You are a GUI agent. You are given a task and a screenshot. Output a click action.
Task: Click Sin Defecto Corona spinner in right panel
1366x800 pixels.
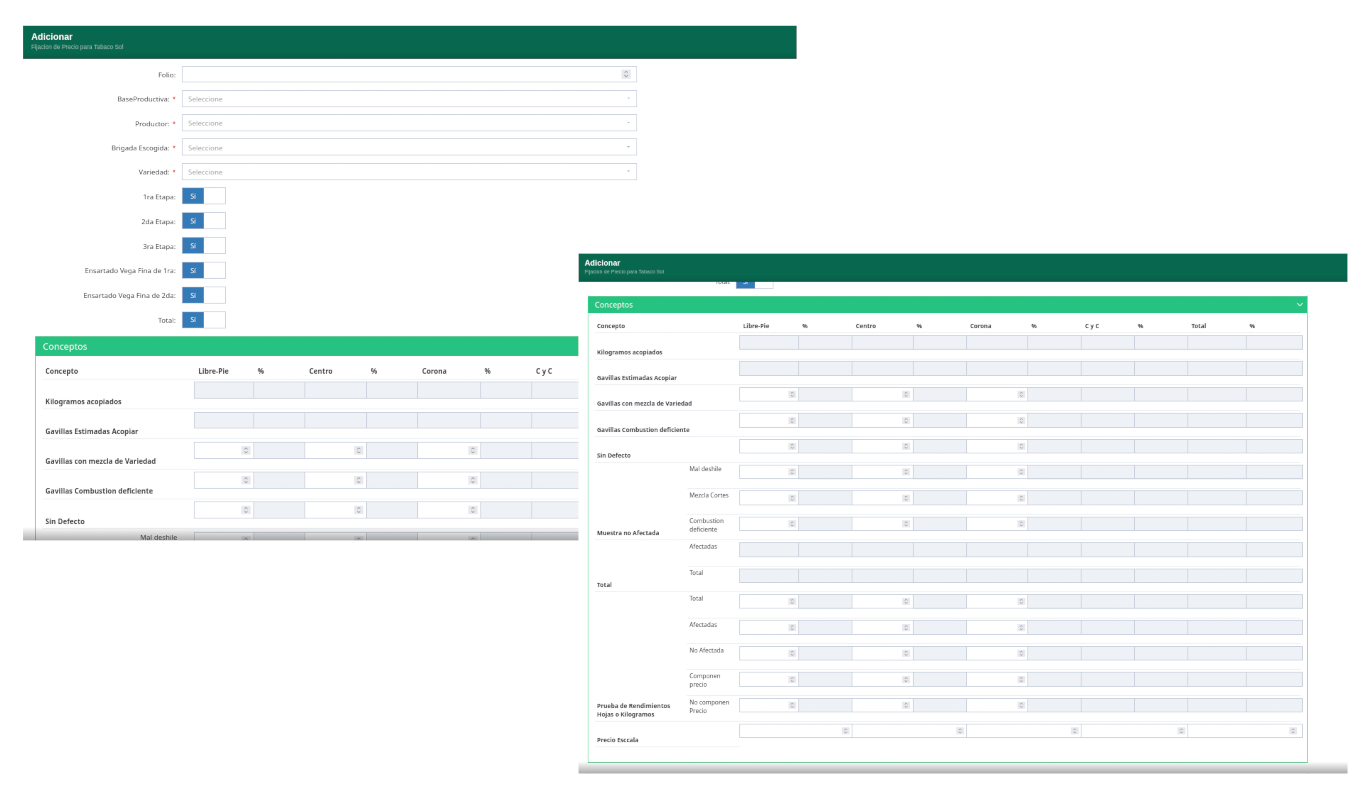pyautogui.click(x=1020, y=446)
